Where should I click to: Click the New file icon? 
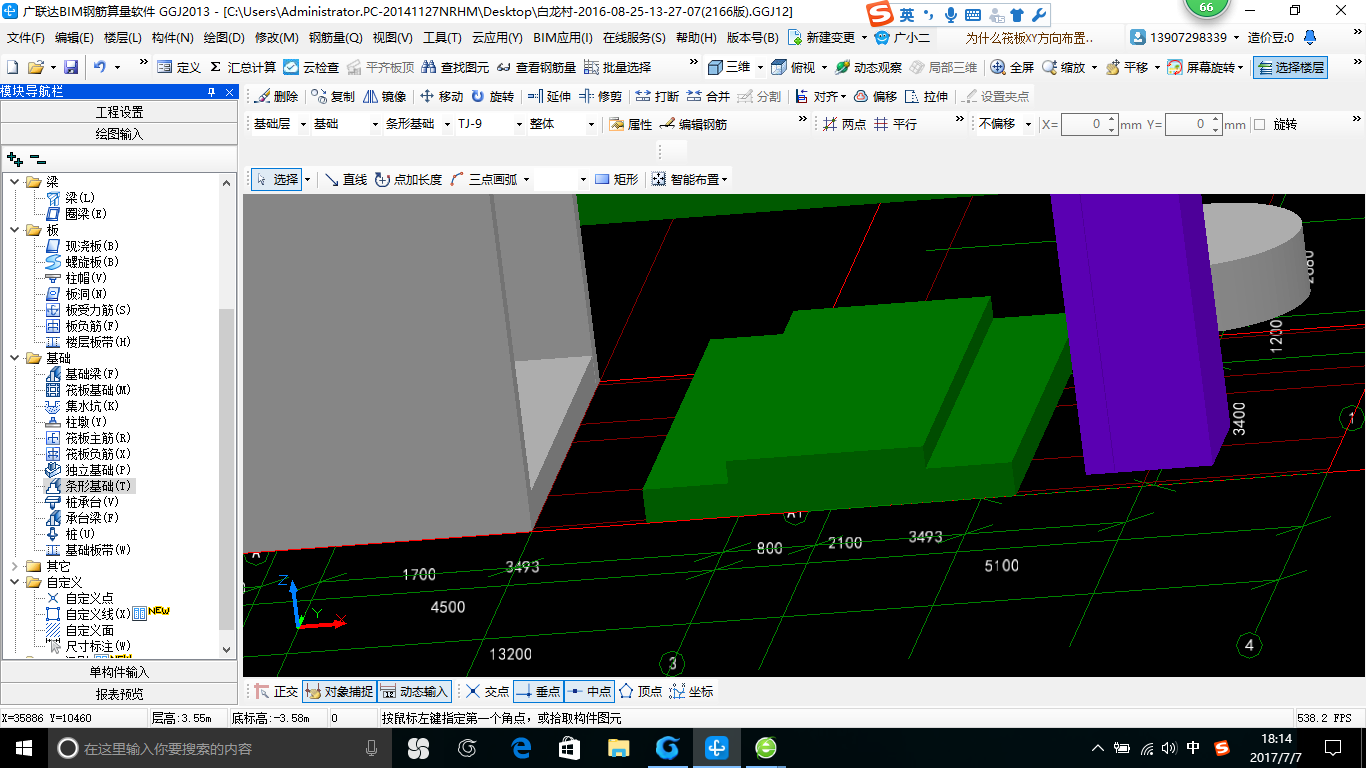click(12, 67)
